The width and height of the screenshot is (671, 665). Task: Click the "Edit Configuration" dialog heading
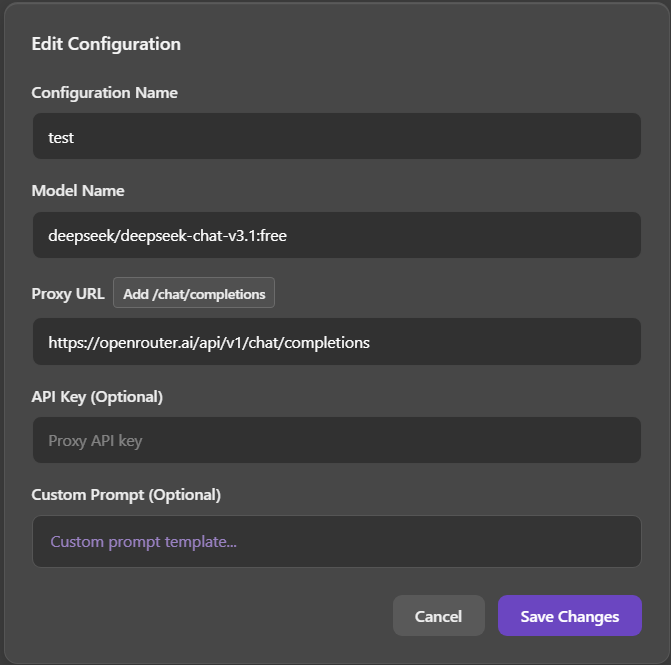(x=106, y=44)
